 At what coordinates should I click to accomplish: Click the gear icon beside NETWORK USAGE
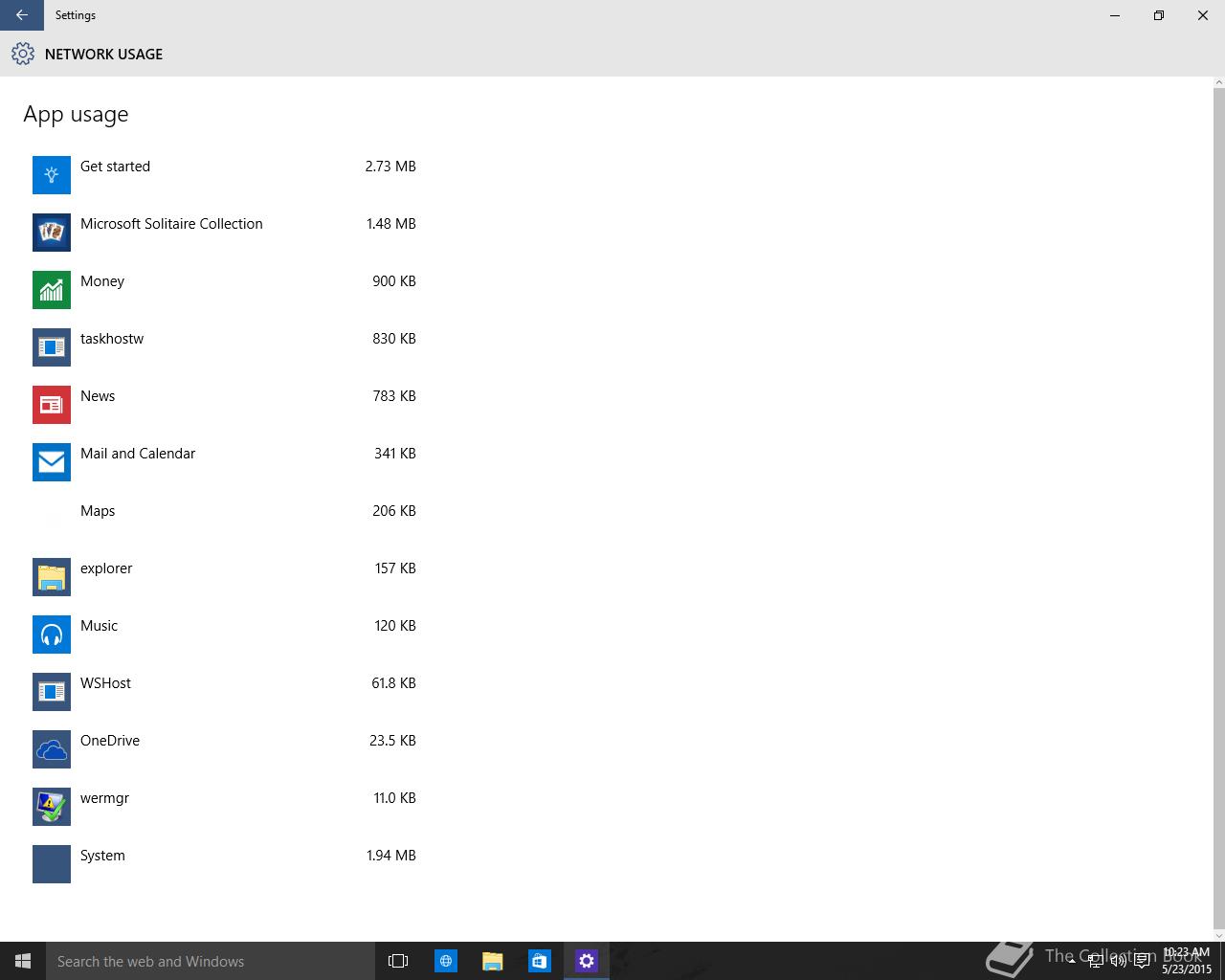click(22, 55)
